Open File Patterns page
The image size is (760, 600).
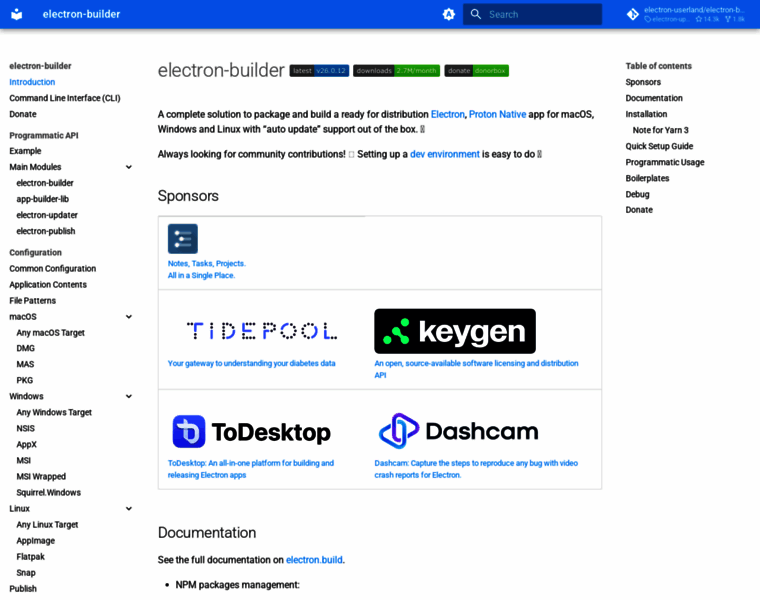pyautogui.click(x=32, y=300)
